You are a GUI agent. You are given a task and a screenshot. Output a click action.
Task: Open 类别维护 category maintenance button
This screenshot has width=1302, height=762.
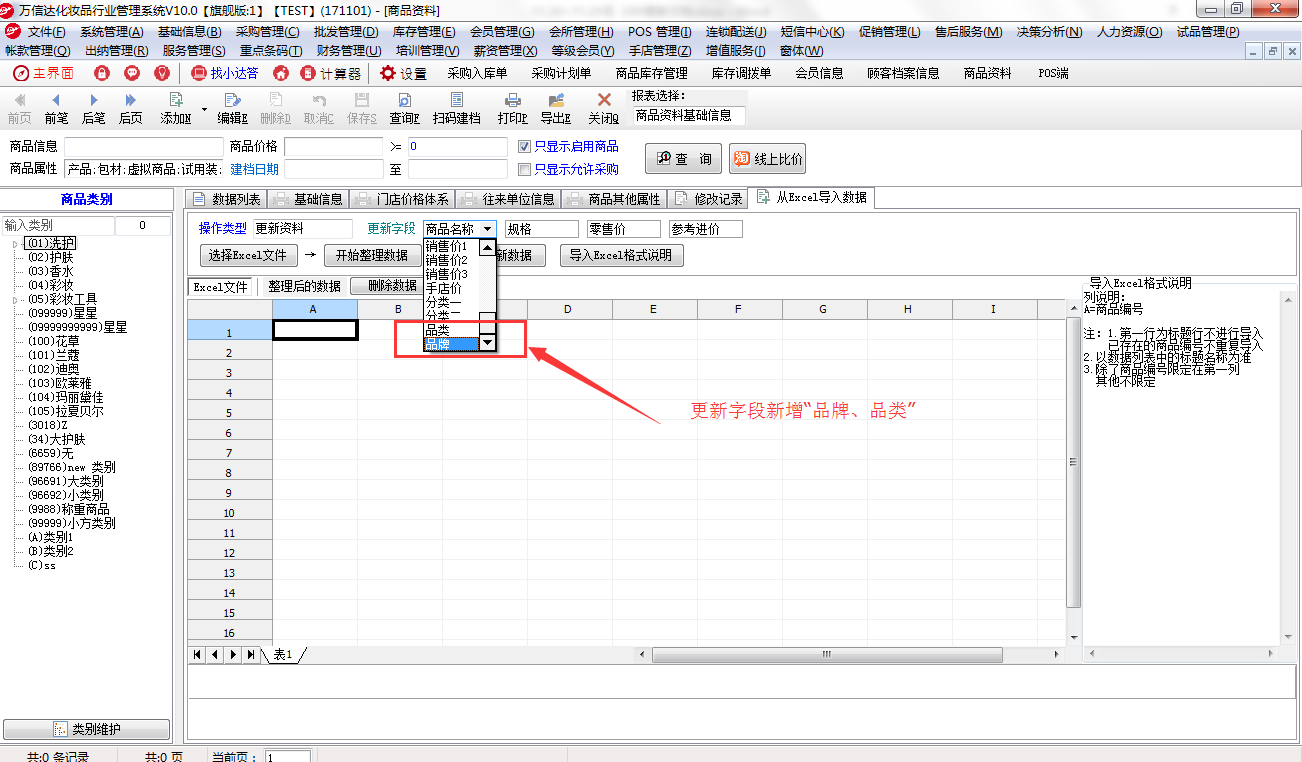[86, 730]
